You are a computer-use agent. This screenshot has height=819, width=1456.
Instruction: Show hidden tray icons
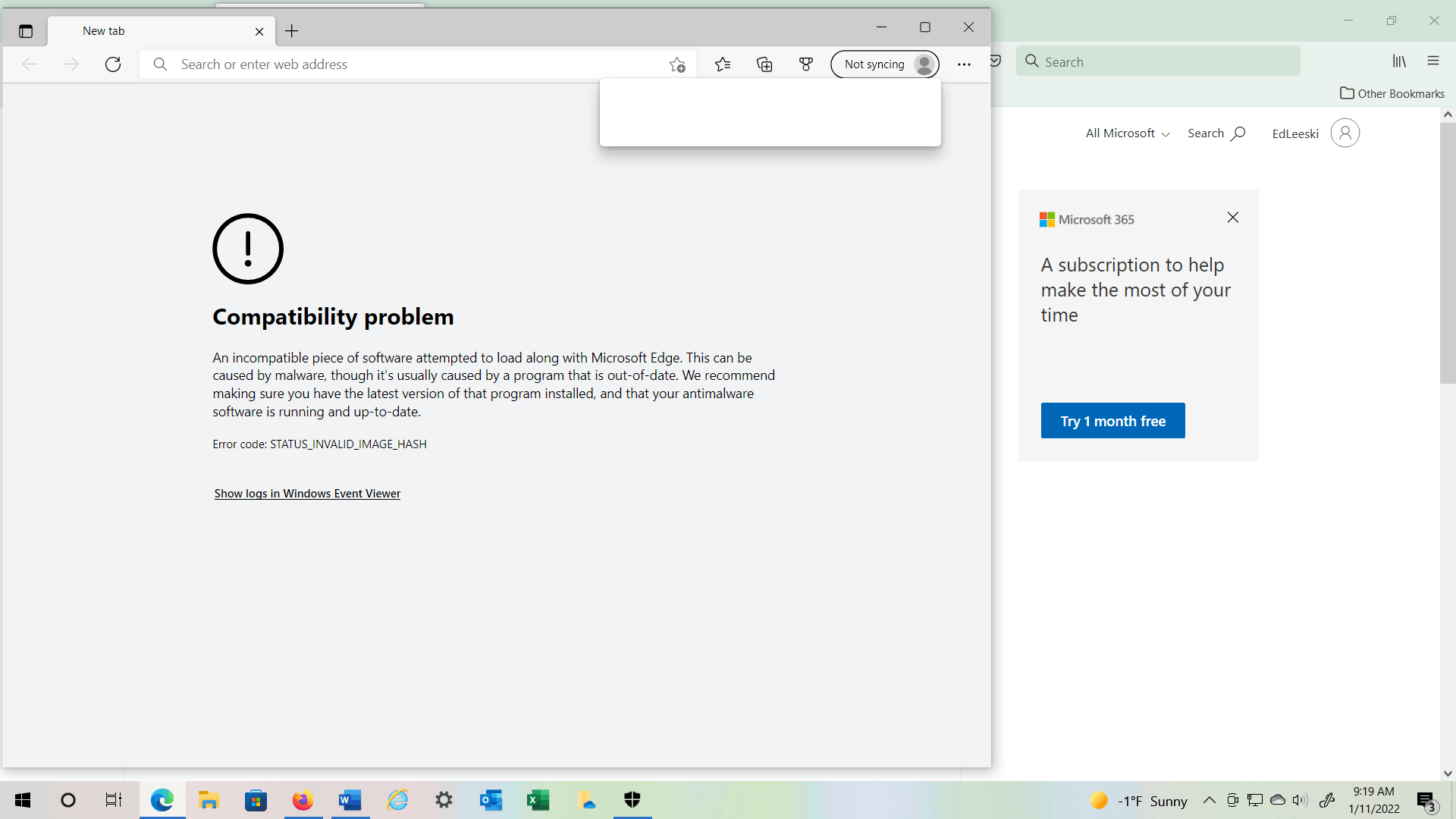click(1211, 800)
